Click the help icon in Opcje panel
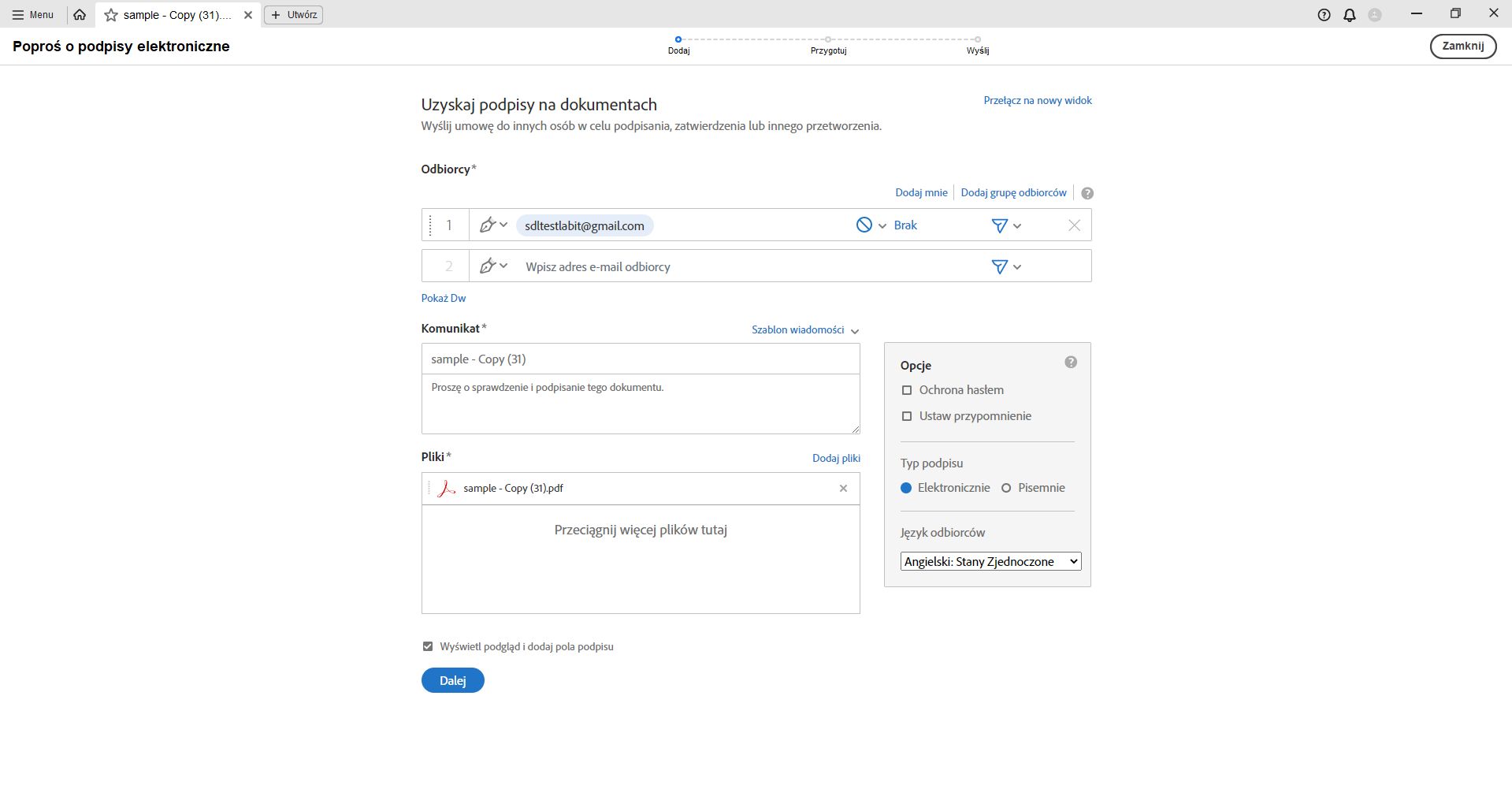Screen dimensions: 1512x800 [x=1071, y=363]
